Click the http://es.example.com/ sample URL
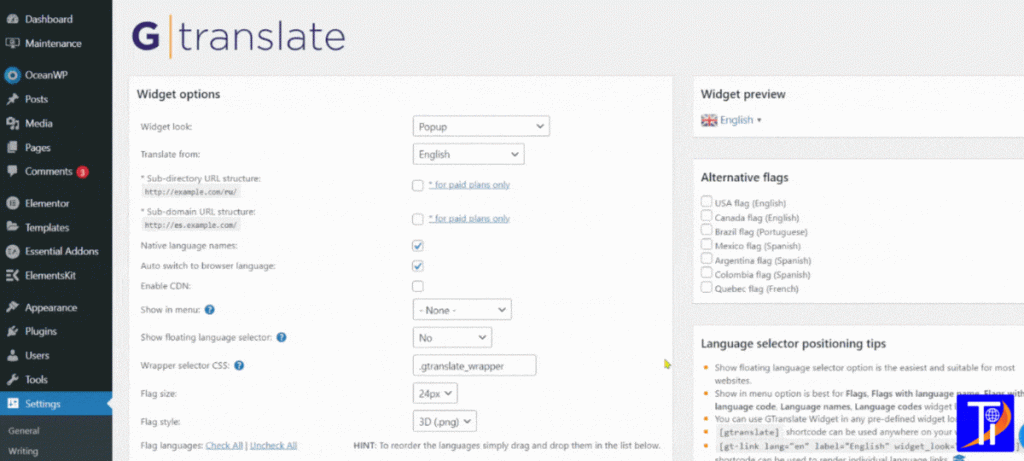This screenshot has height=461, width=1024. click(191, 225)
